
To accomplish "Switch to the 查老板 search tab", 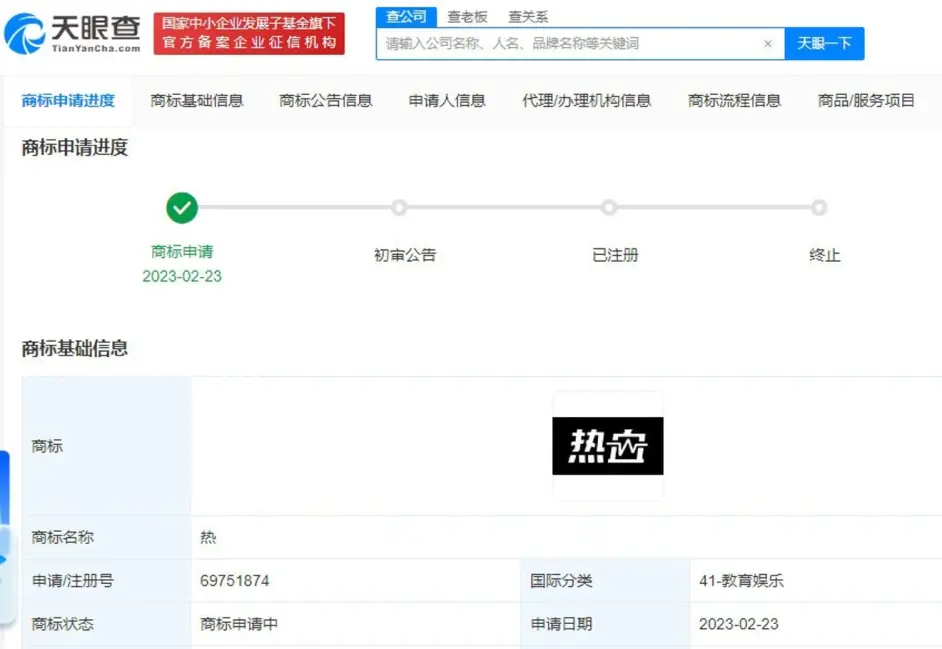I will point(467,17).
